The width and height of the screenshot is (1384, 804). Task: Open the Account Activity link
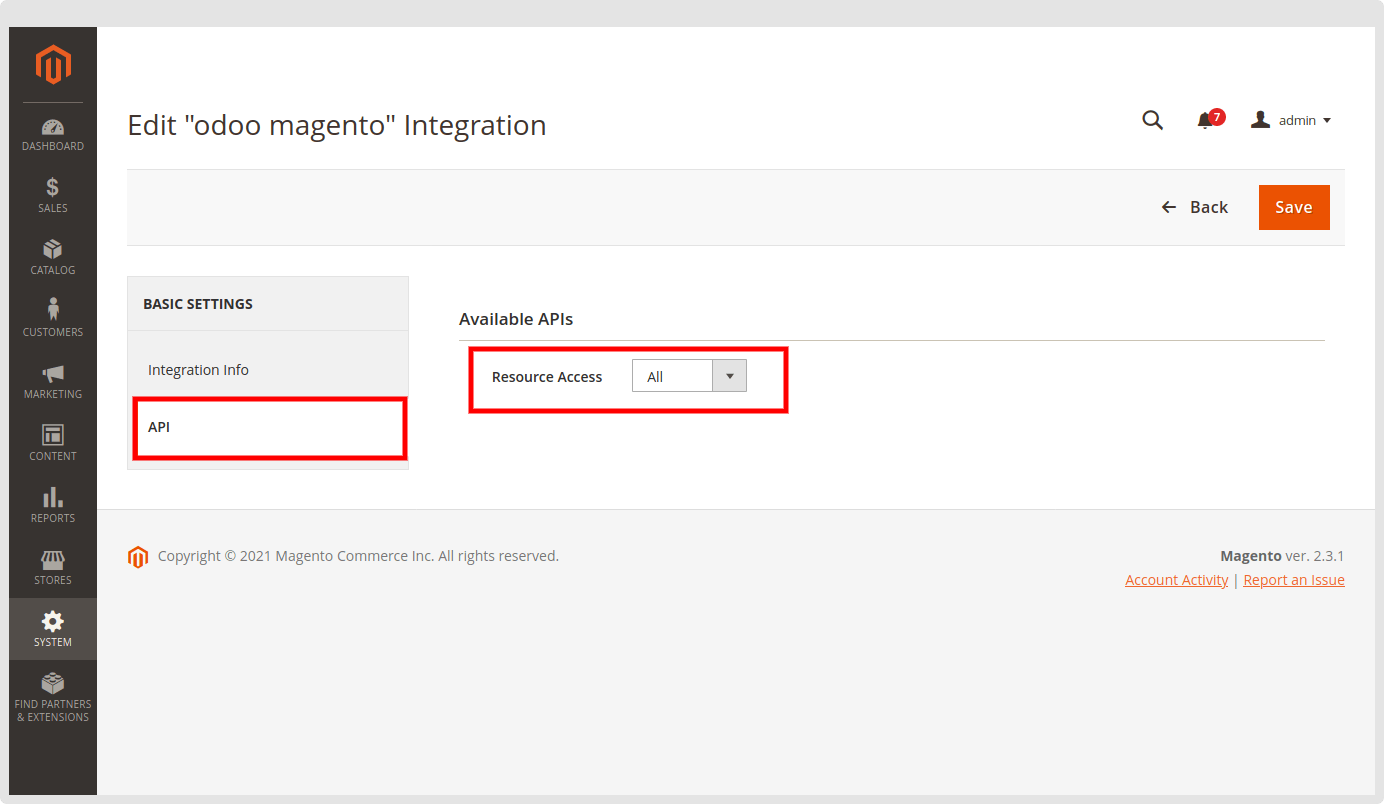[1176, 580]
